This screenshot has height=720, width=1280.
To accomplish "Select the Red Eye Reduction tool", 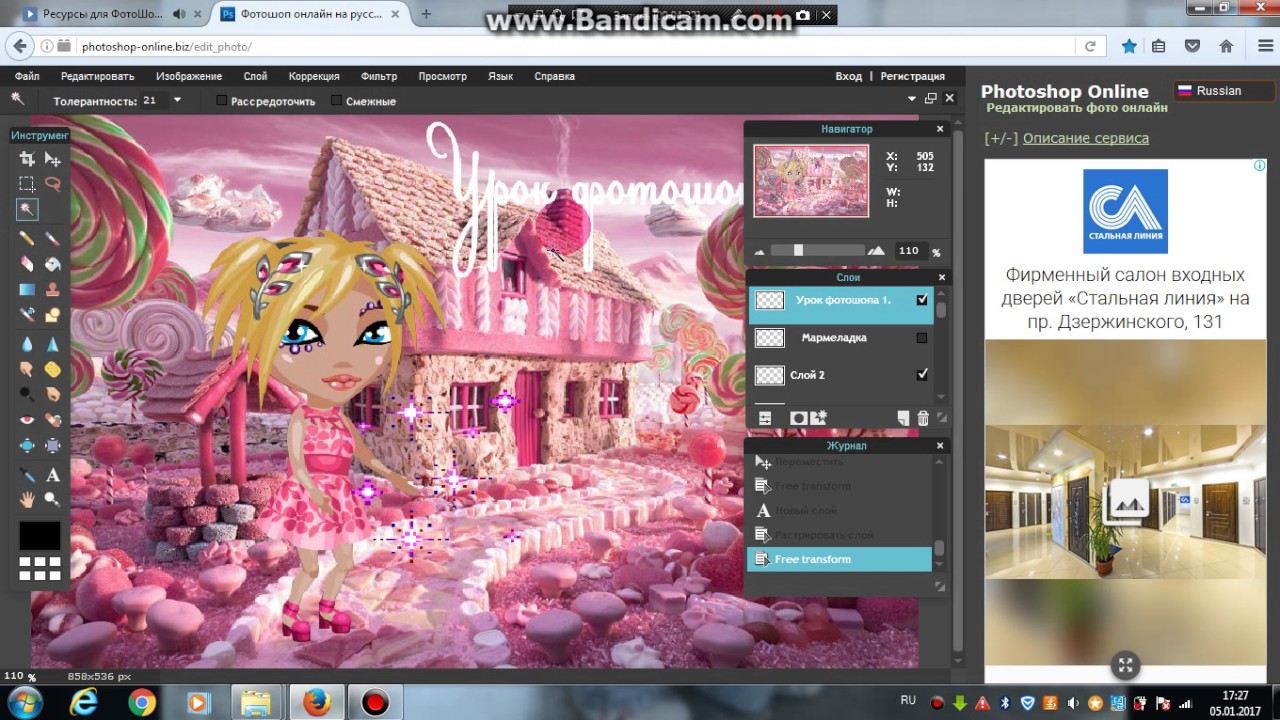I will [27, 420].
